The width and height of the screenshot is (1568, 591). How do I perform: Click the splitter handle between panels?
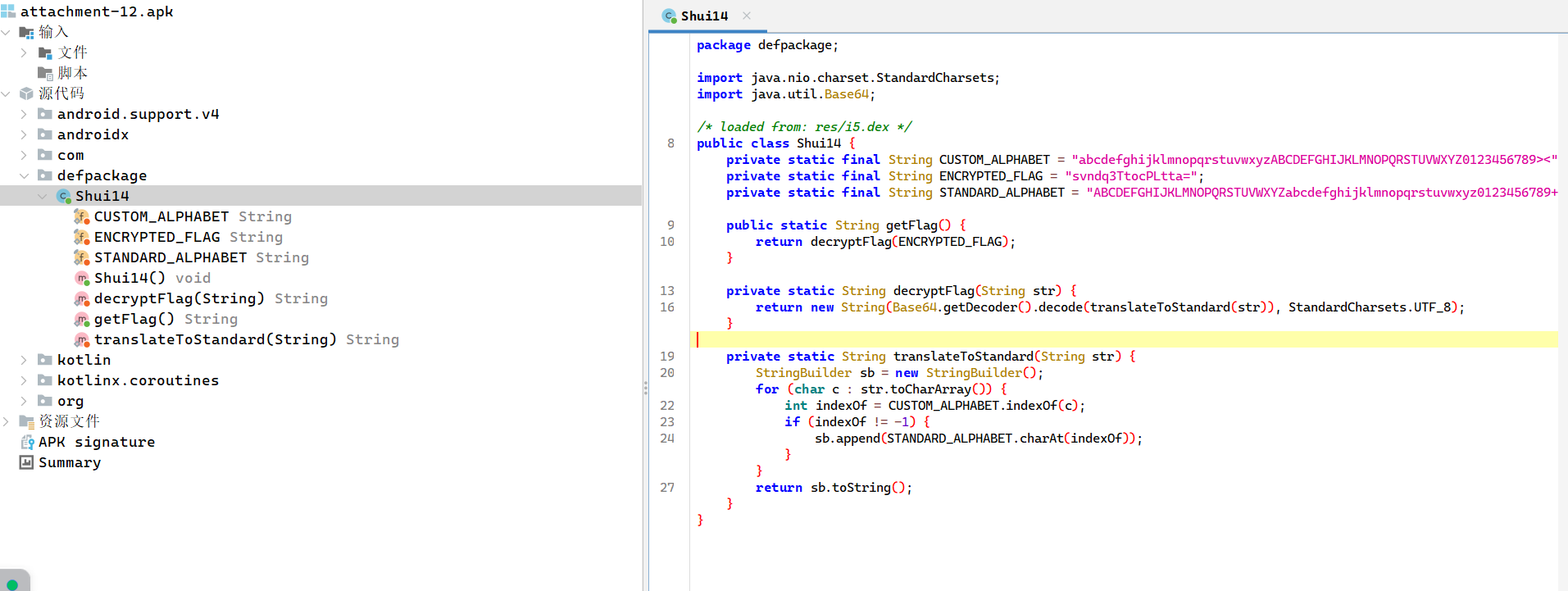[x=645, y=389]
